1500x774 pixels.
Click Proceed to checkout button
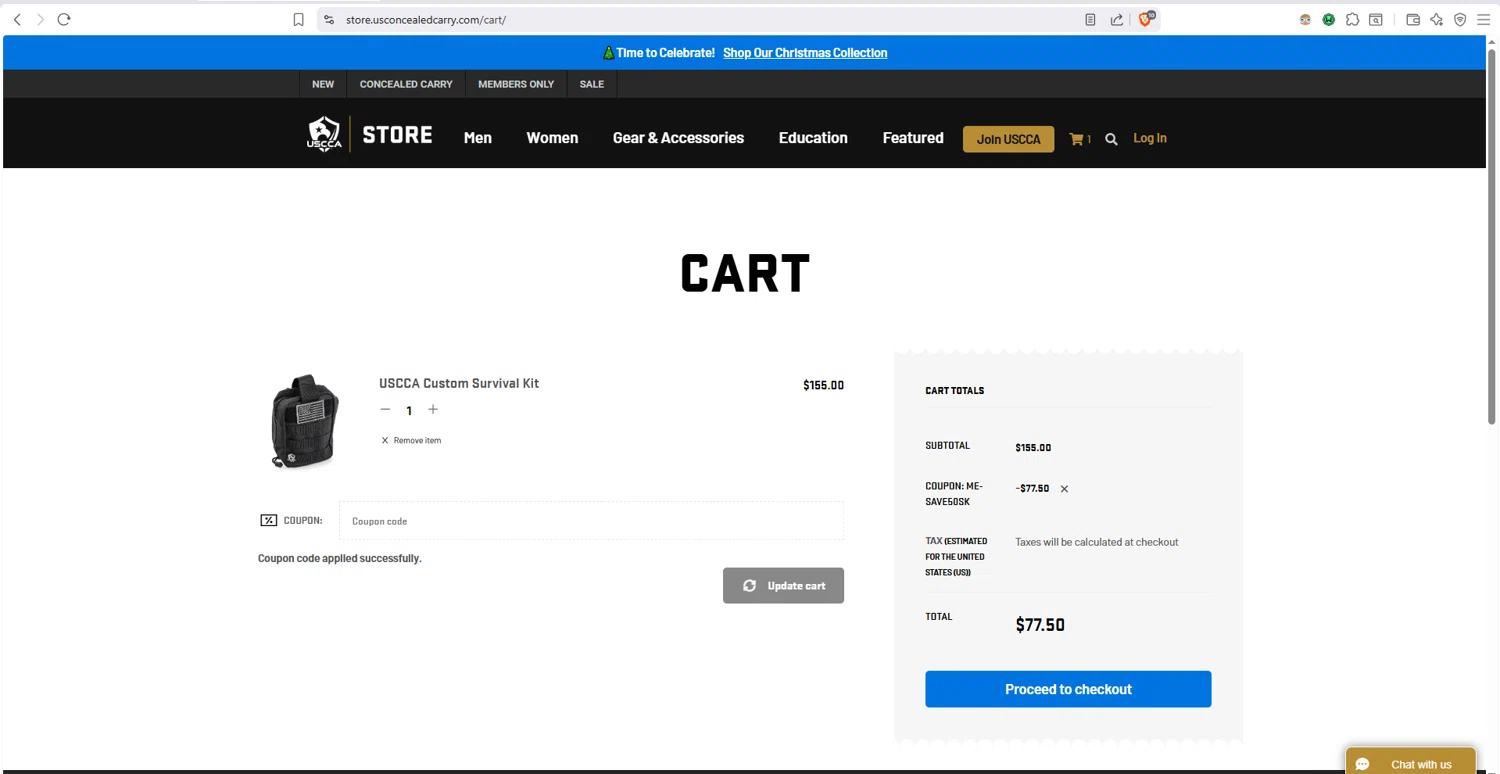(1068, 689)
